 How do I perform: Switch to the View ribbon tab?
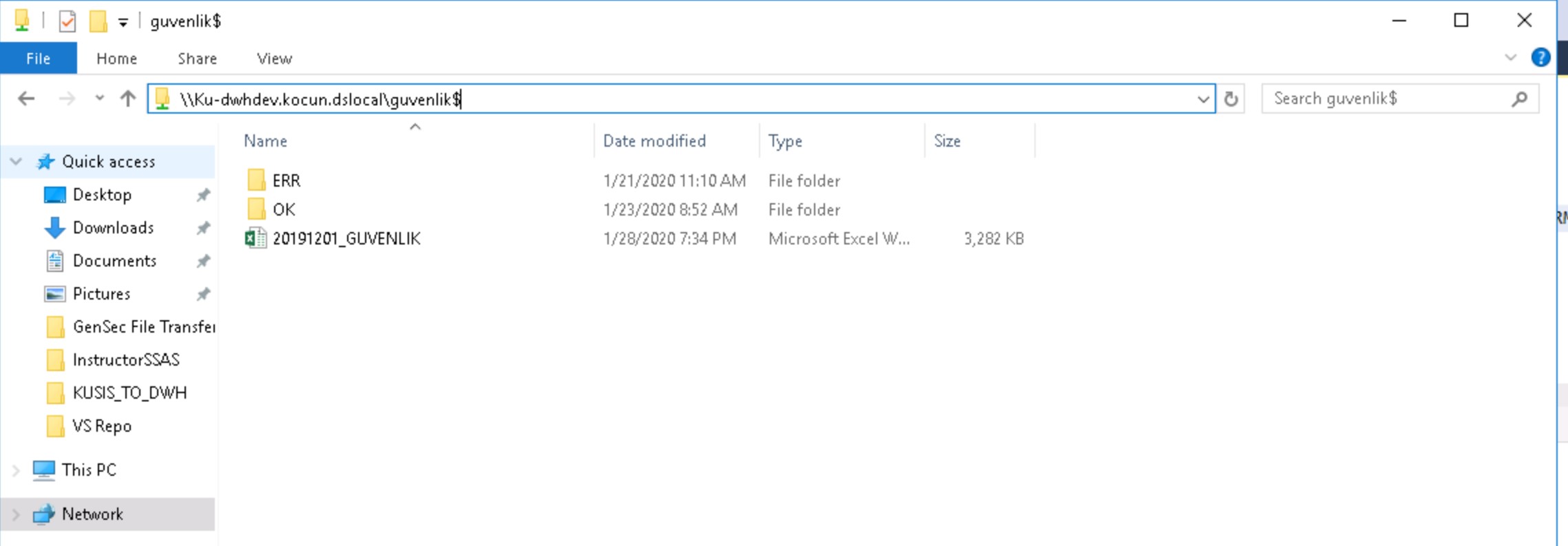click(x=274, y=59)
